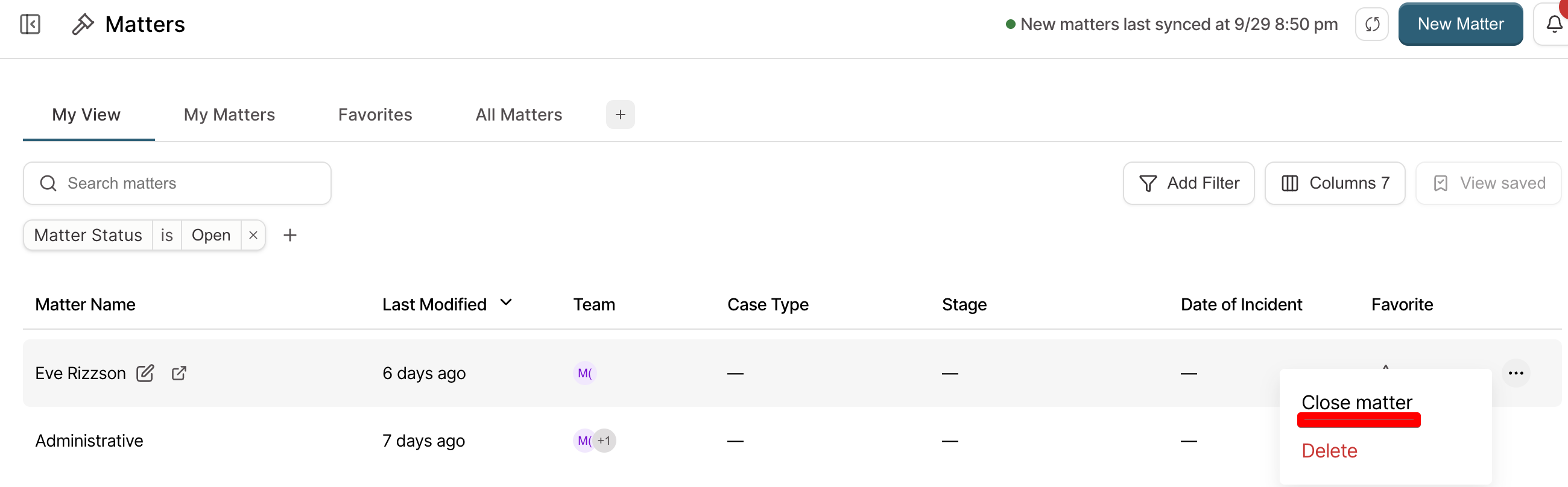Click the New Matter button
1568x487 pixels.
tap(1460, 24)
